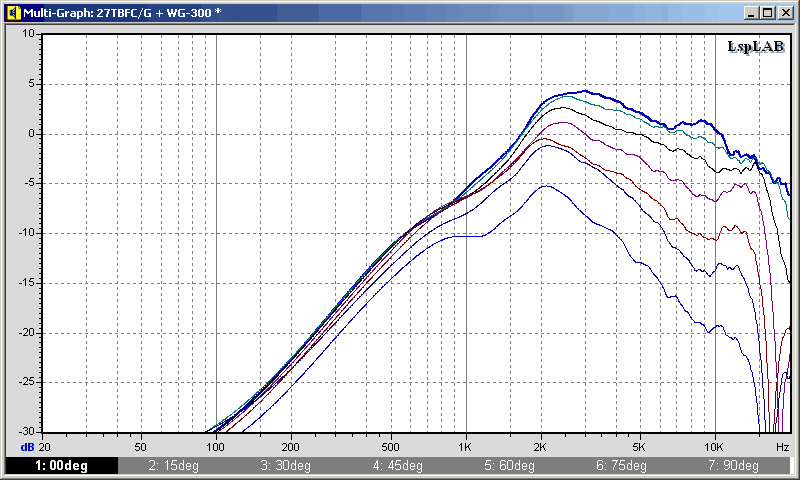
Task: Click the Multi-Graph window title text
Action: [122, 13]
